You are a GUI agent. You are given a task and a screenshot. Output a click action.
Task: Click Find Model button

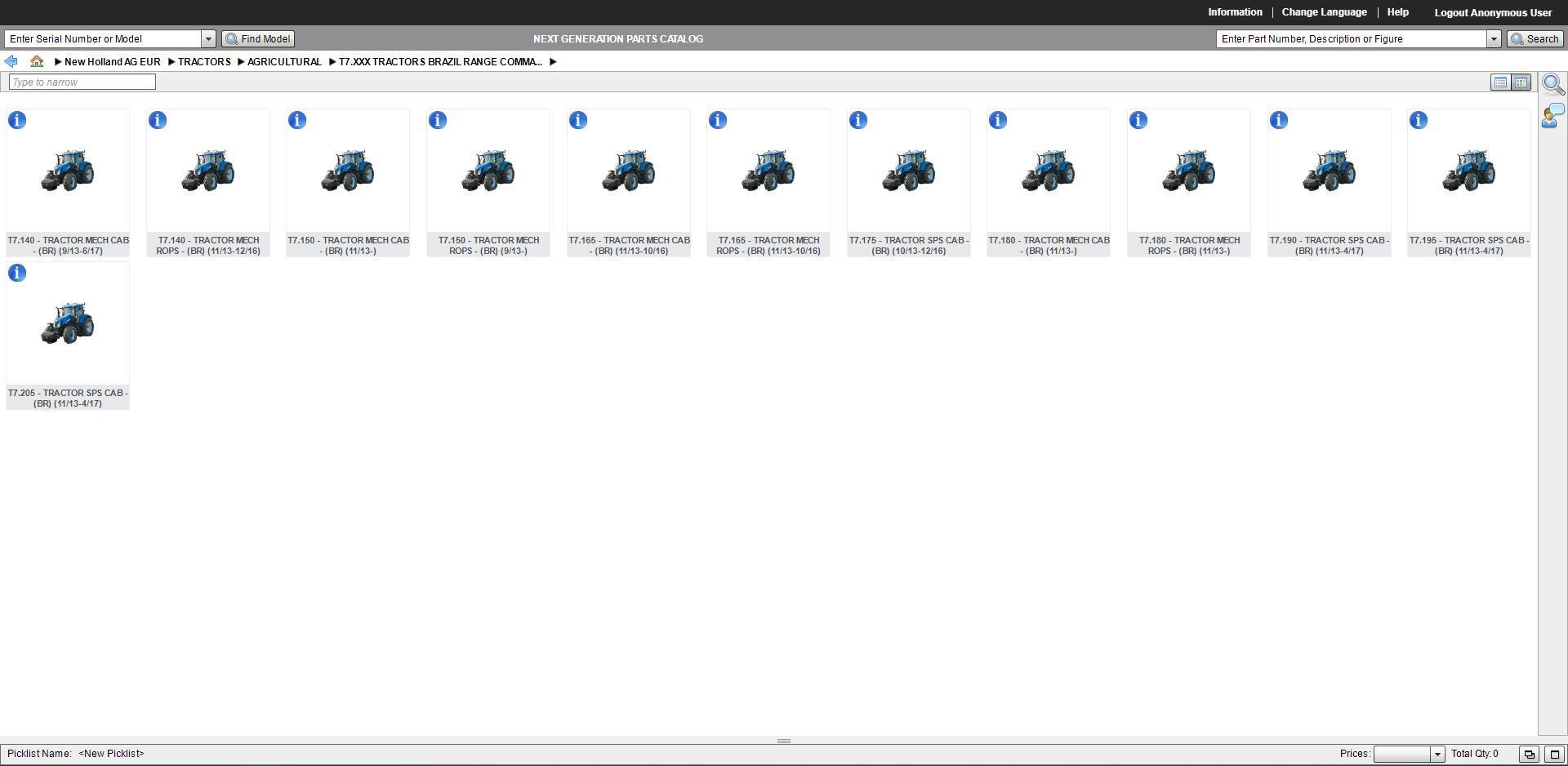[x=258, y=39]
